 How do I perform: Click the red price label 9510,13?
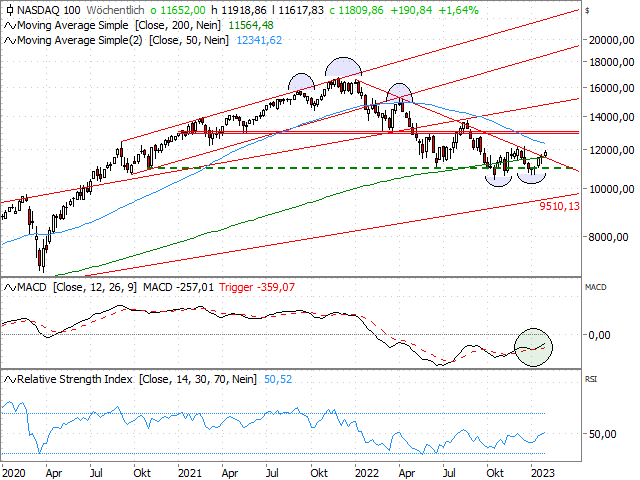559,206
